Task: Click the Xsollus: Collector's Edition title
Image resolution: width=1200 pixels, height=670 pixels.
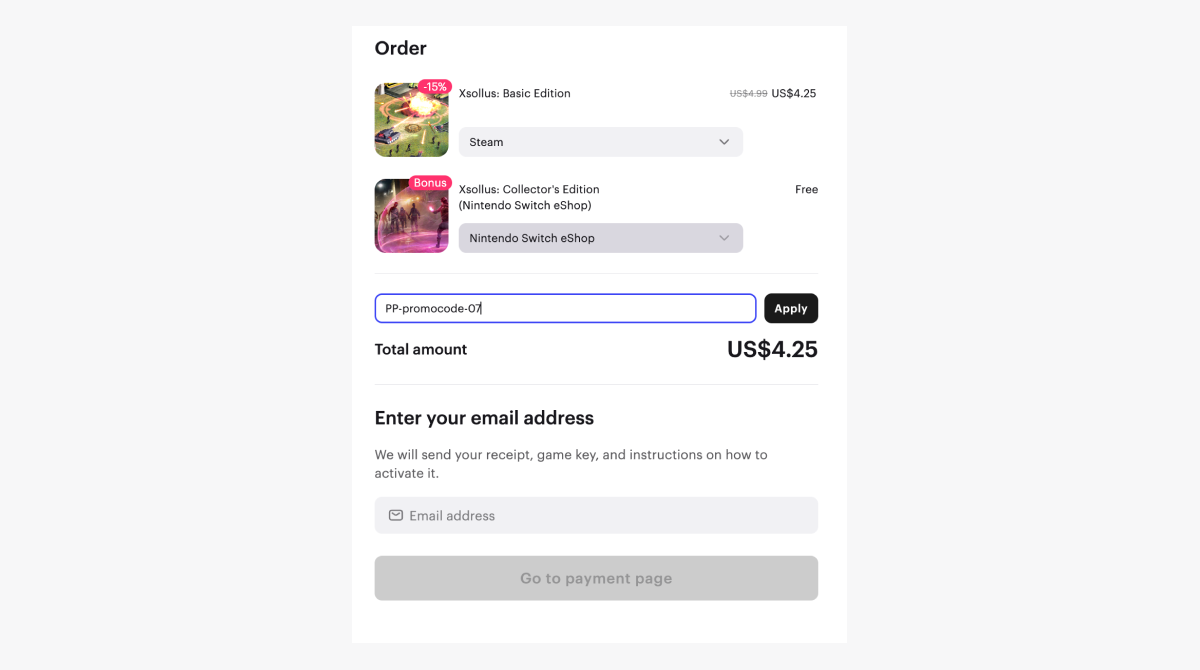Action: click(529, 189)
